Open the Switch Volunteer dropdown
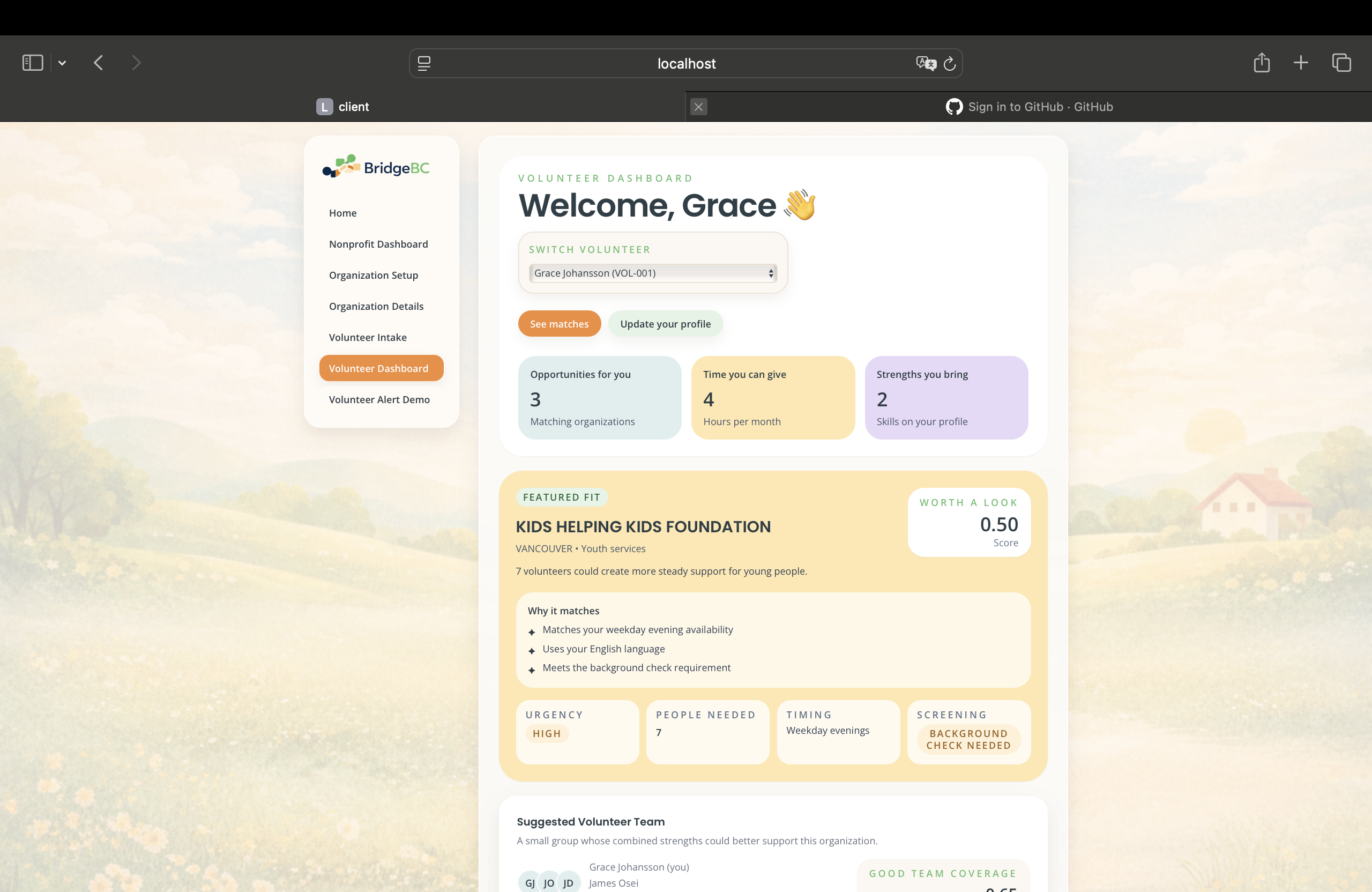Screen dimensions: 1372x892 point(653,273)
